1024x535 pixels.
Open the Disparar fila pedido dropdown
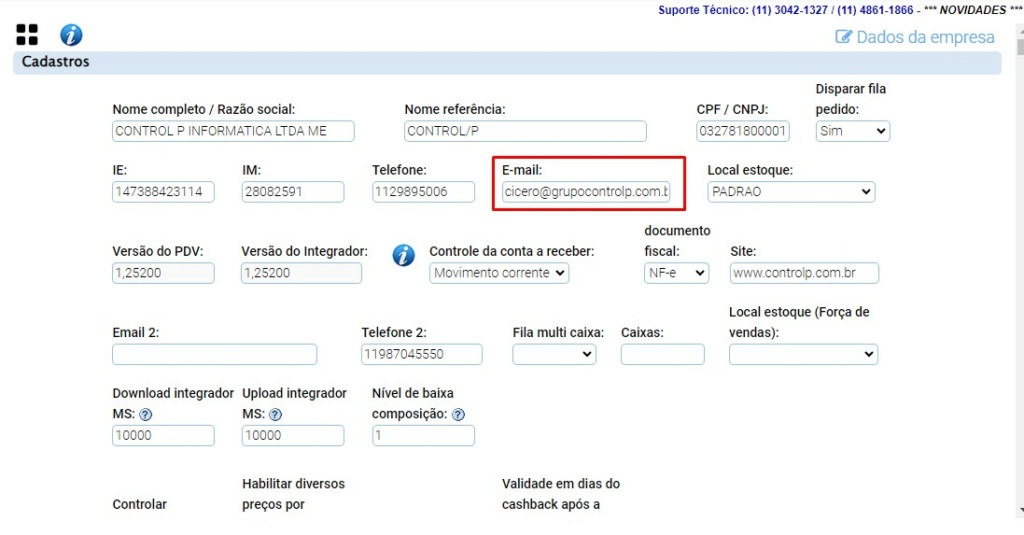point(853,131)
